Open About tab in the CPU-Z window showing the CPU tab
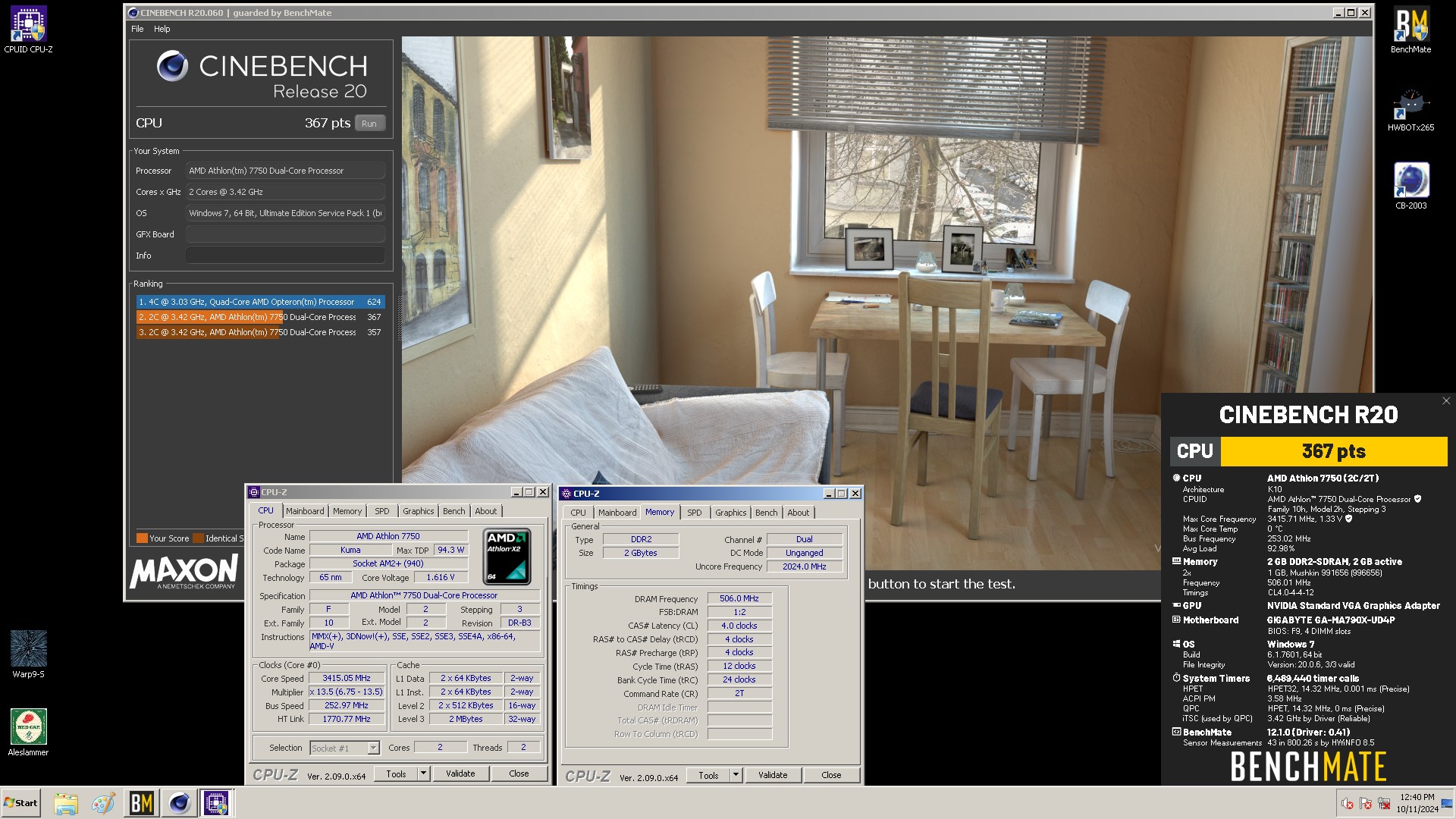This screenshot has height=819, width=1456. tap(486, 511)
